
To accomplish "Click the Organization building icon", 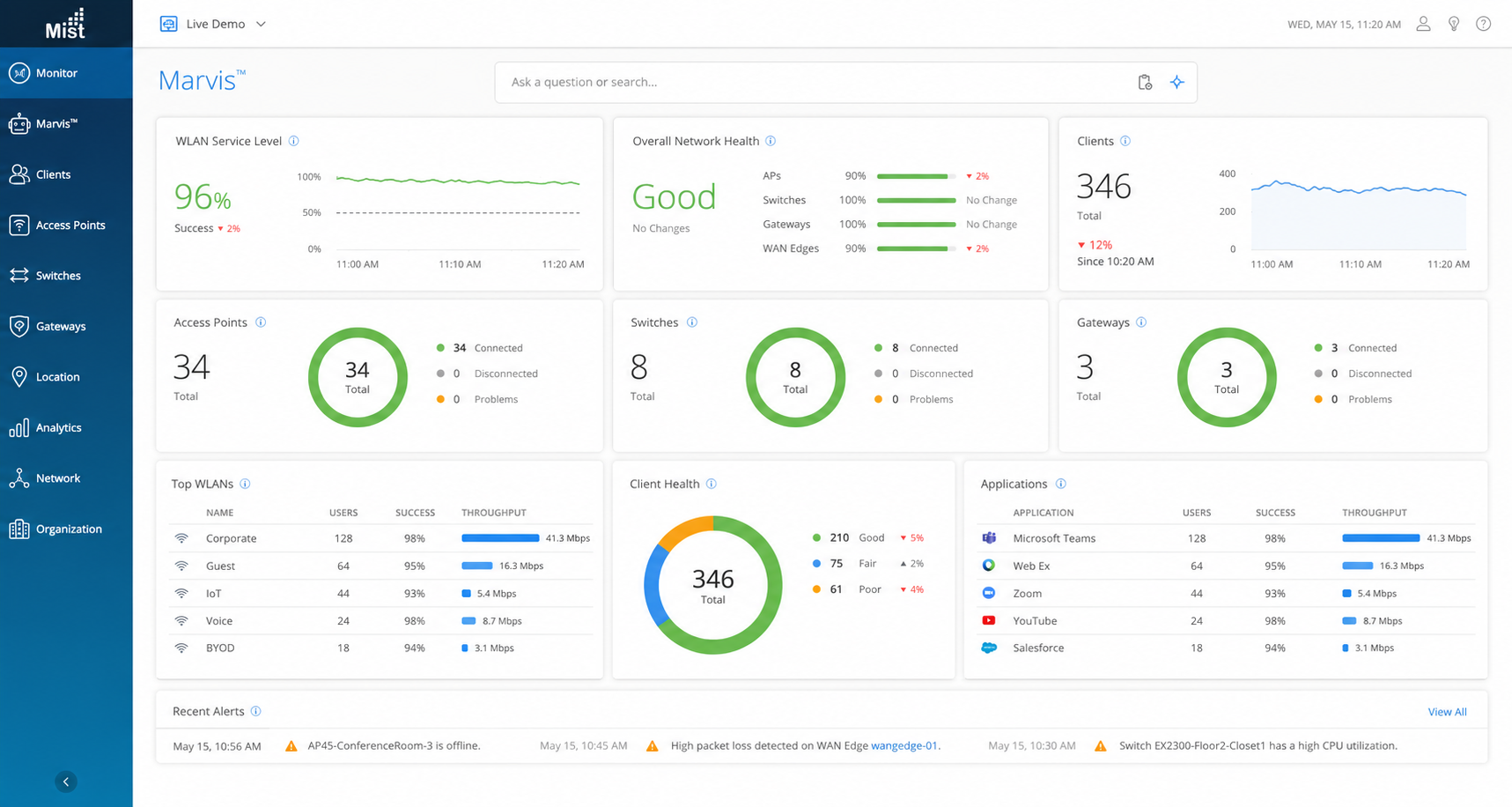I will pos(19,529).
